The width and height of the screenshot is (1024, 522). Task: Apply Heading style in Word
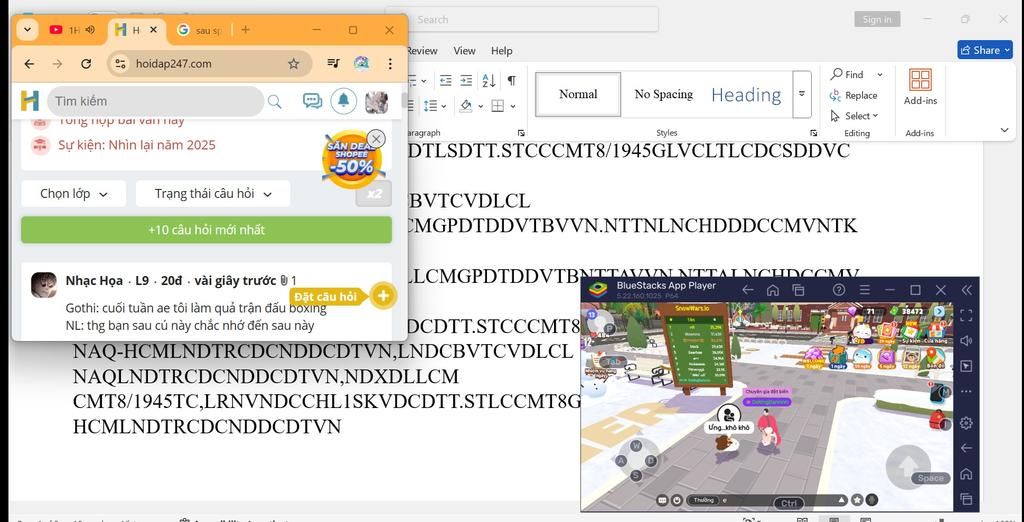coord(746,95)
